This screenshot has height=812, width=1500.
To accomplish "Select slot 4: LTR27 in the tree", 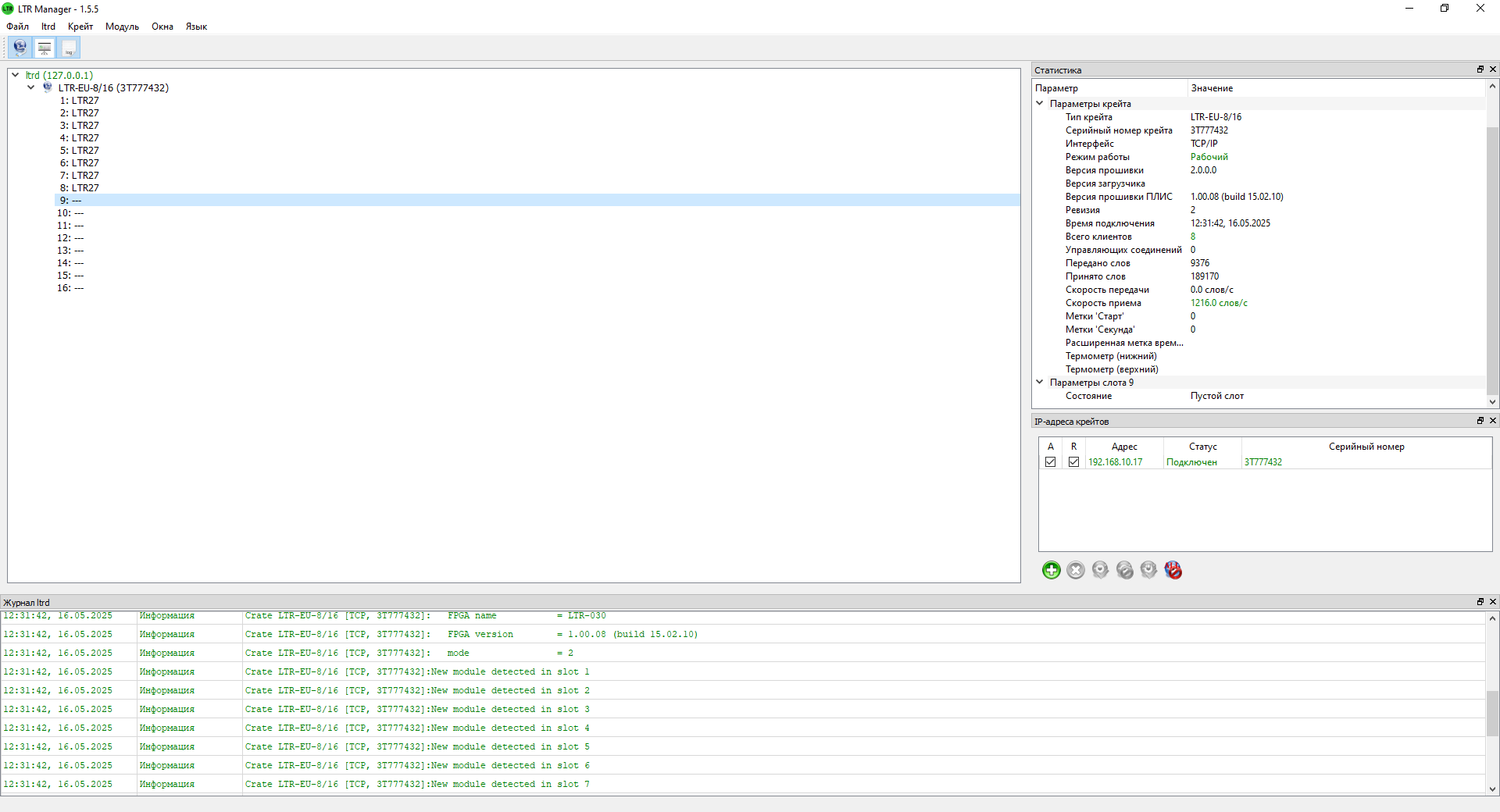I will point(80,137).
